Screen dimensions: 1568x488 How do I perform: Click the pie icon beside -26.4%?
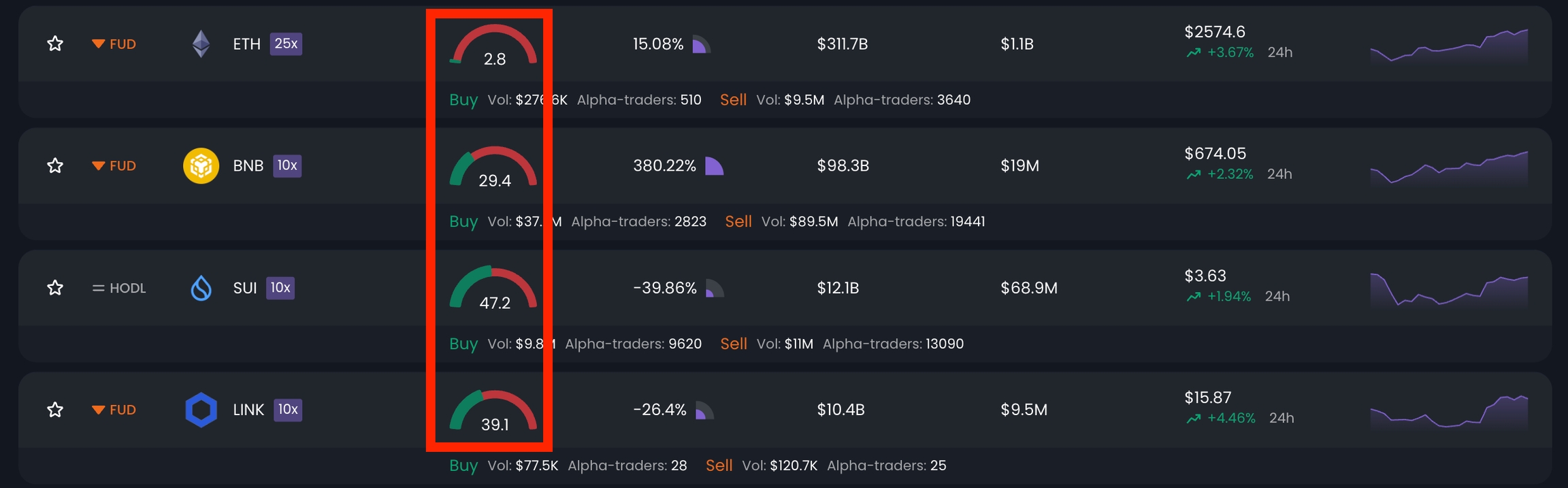[704, 410]
